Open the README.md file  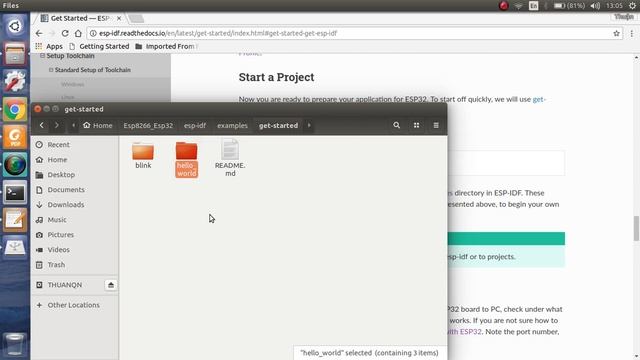pyautogui.click(x=230, y=158)
